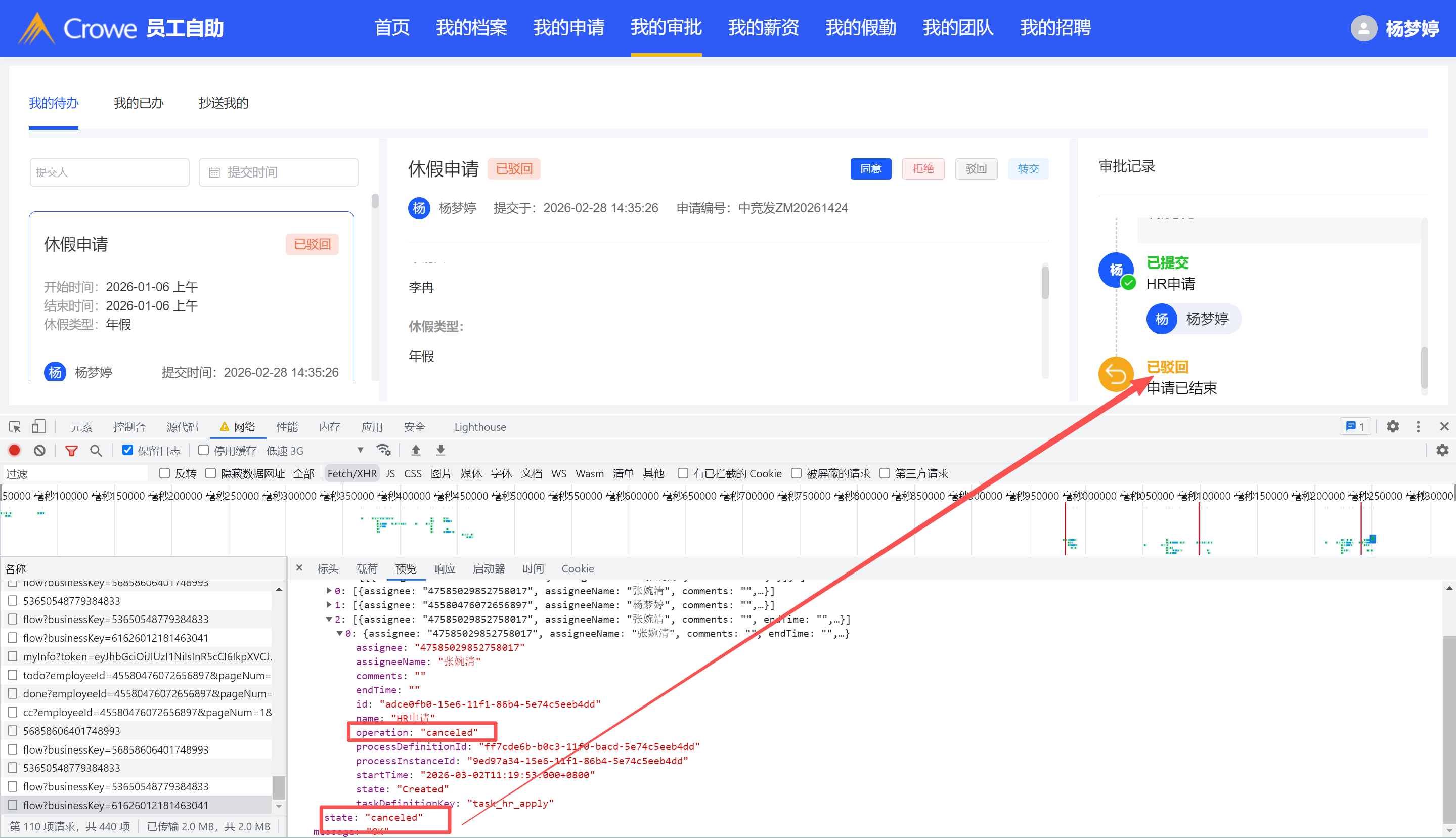Enable the 停用缓存 checkbox
The height and width of the screenshot is (838, 1456).
(x=203, y=450)
